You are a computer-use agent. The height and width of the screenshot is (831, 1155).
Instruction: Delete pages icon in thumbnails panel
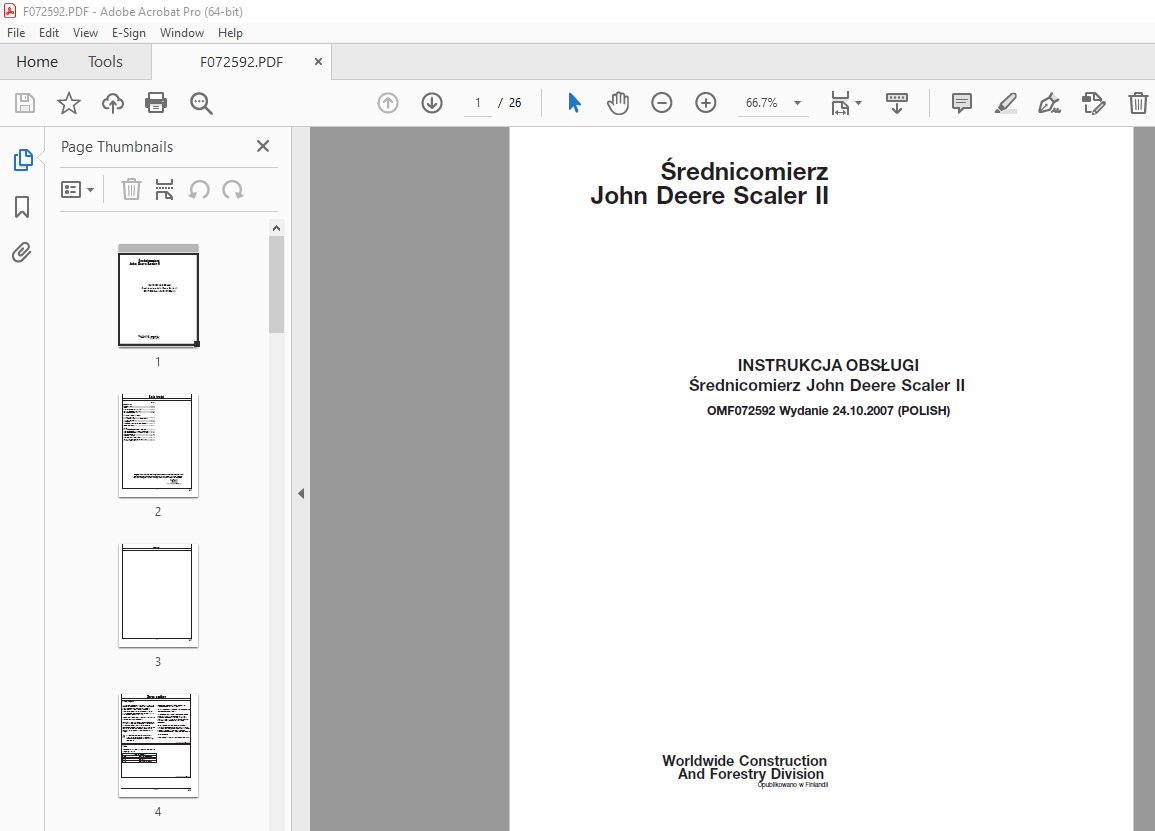point(131,189)
